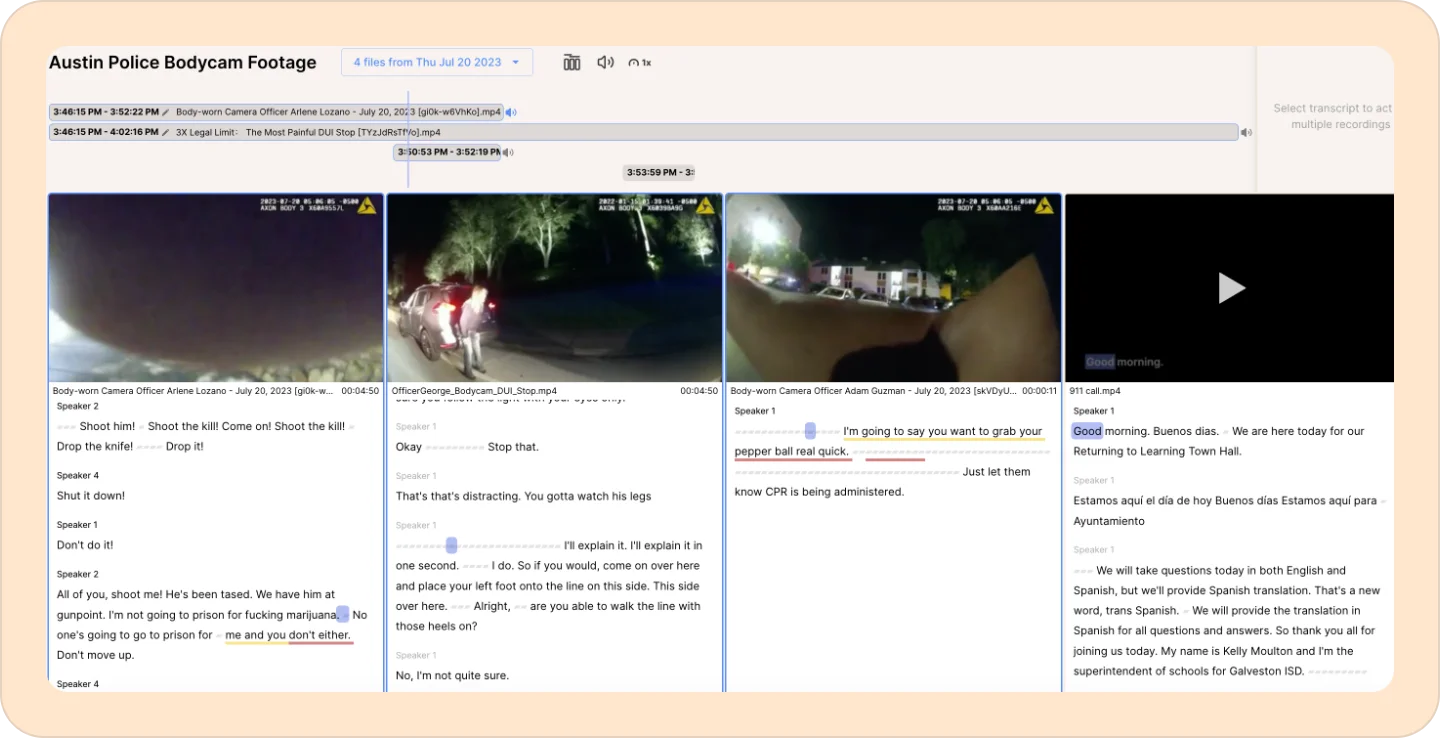Click '911 call.mp4' file name
Screen dimensions: 1440x738
pos(1095,391)
